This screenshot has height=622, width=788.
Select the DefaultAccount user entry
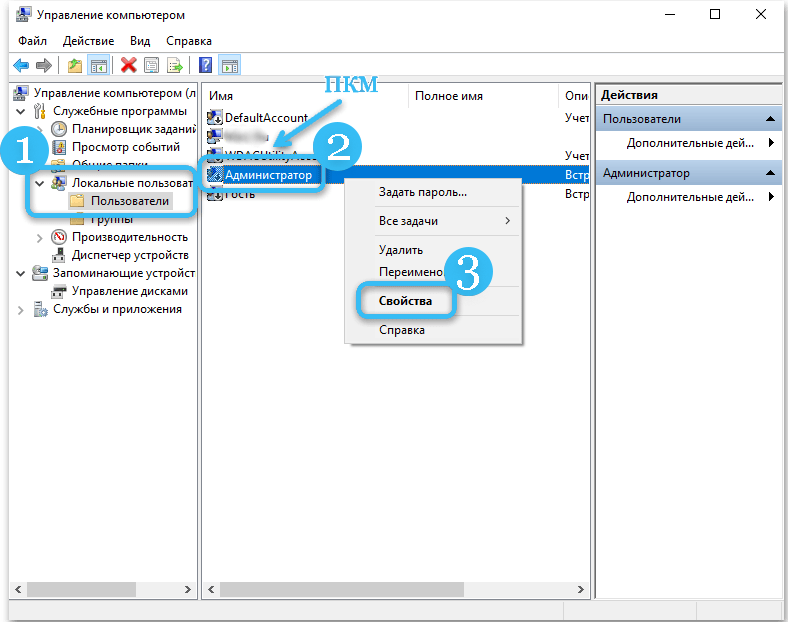265,117
